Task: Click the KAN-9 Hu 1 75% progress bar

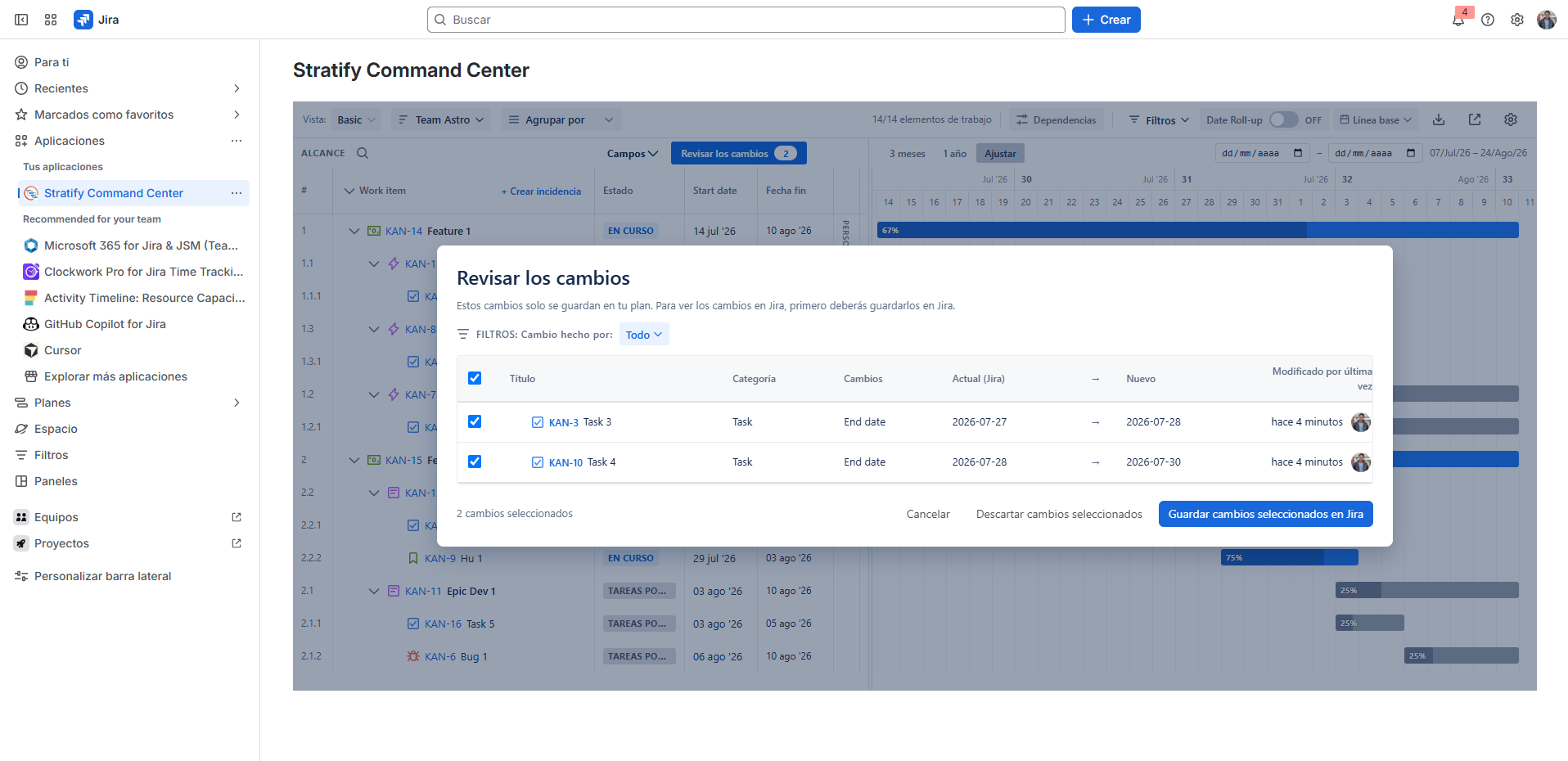Action: 1289,557
